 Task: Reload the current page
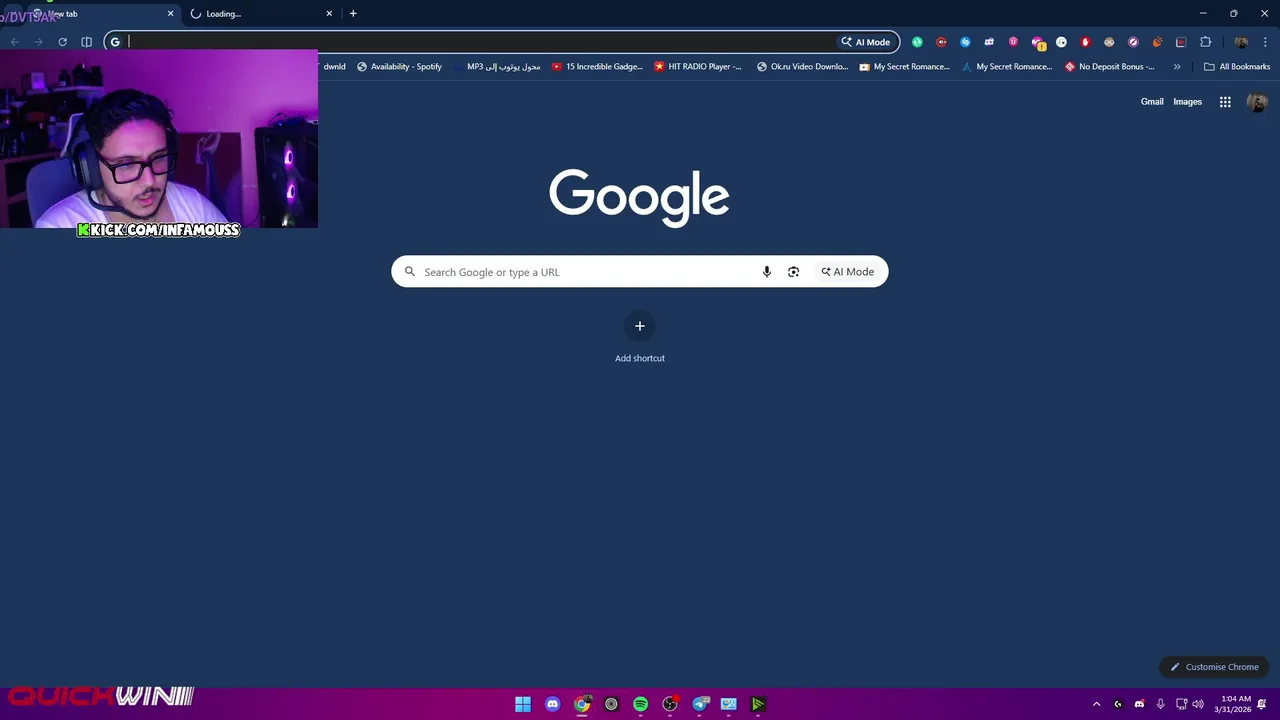pyautogui.click(x=62, y=42)
